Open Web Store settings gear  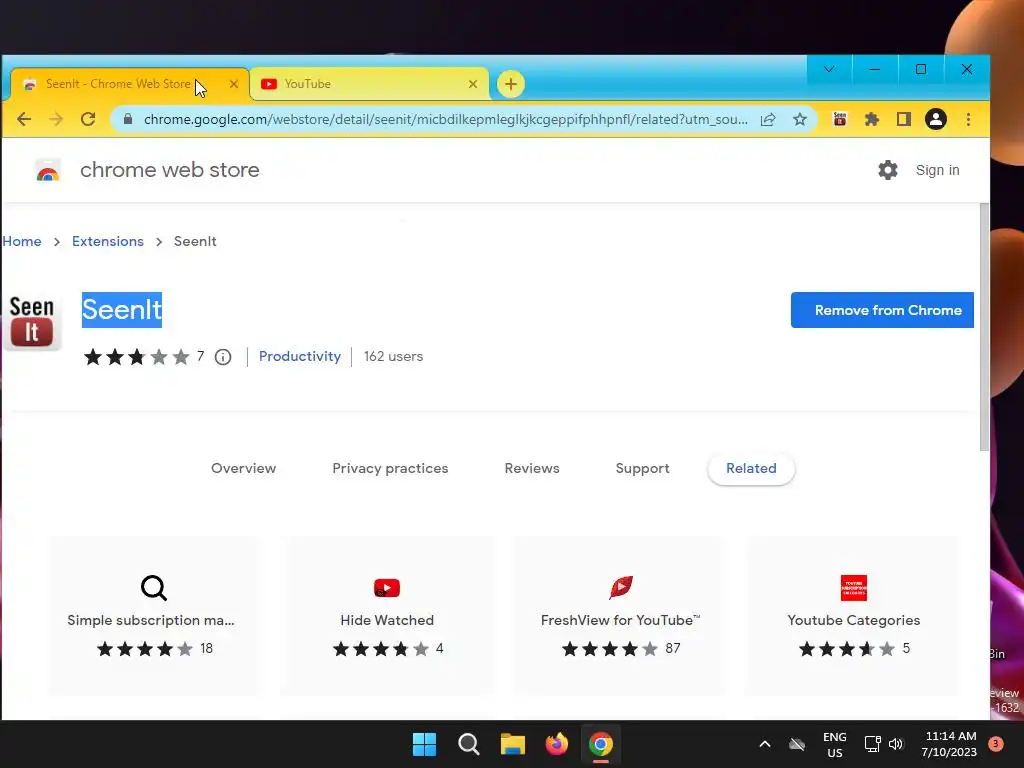(x=888, y=170)
